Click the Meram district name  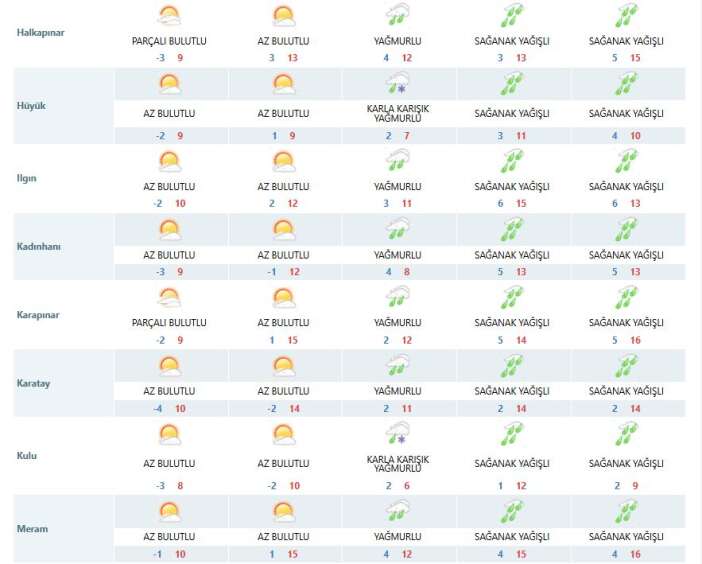tap(33, 528)
